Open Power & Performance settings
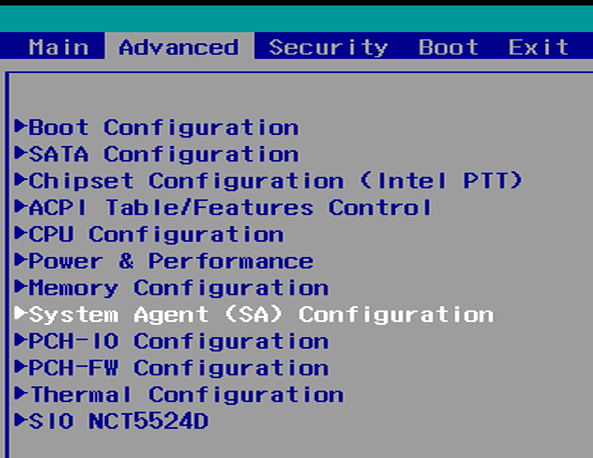The width and height of the screenshot is (593, 458). click(171, 261)
